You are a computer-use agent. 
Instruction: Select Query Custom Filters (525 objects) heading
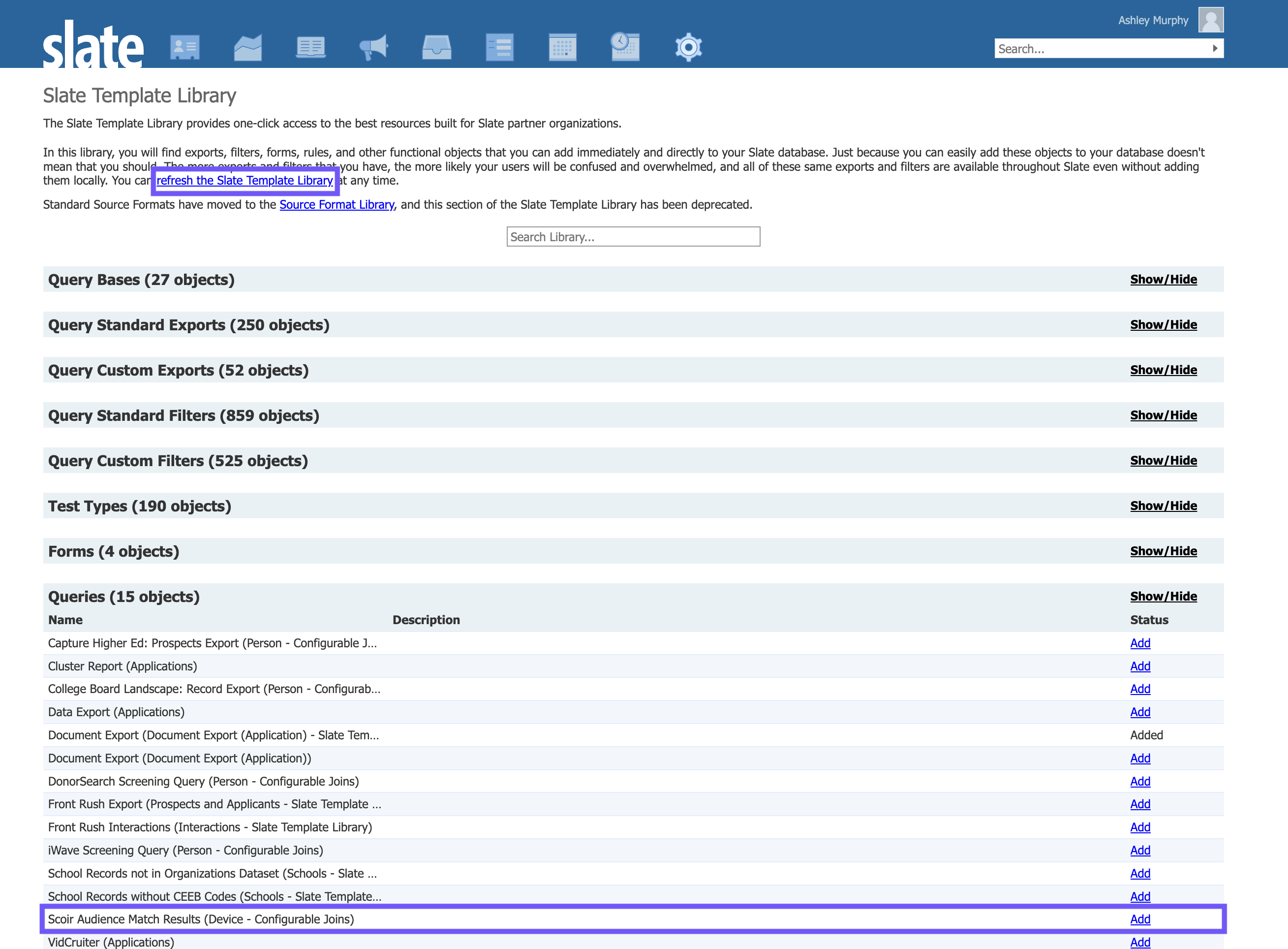[x=178, y=461]
